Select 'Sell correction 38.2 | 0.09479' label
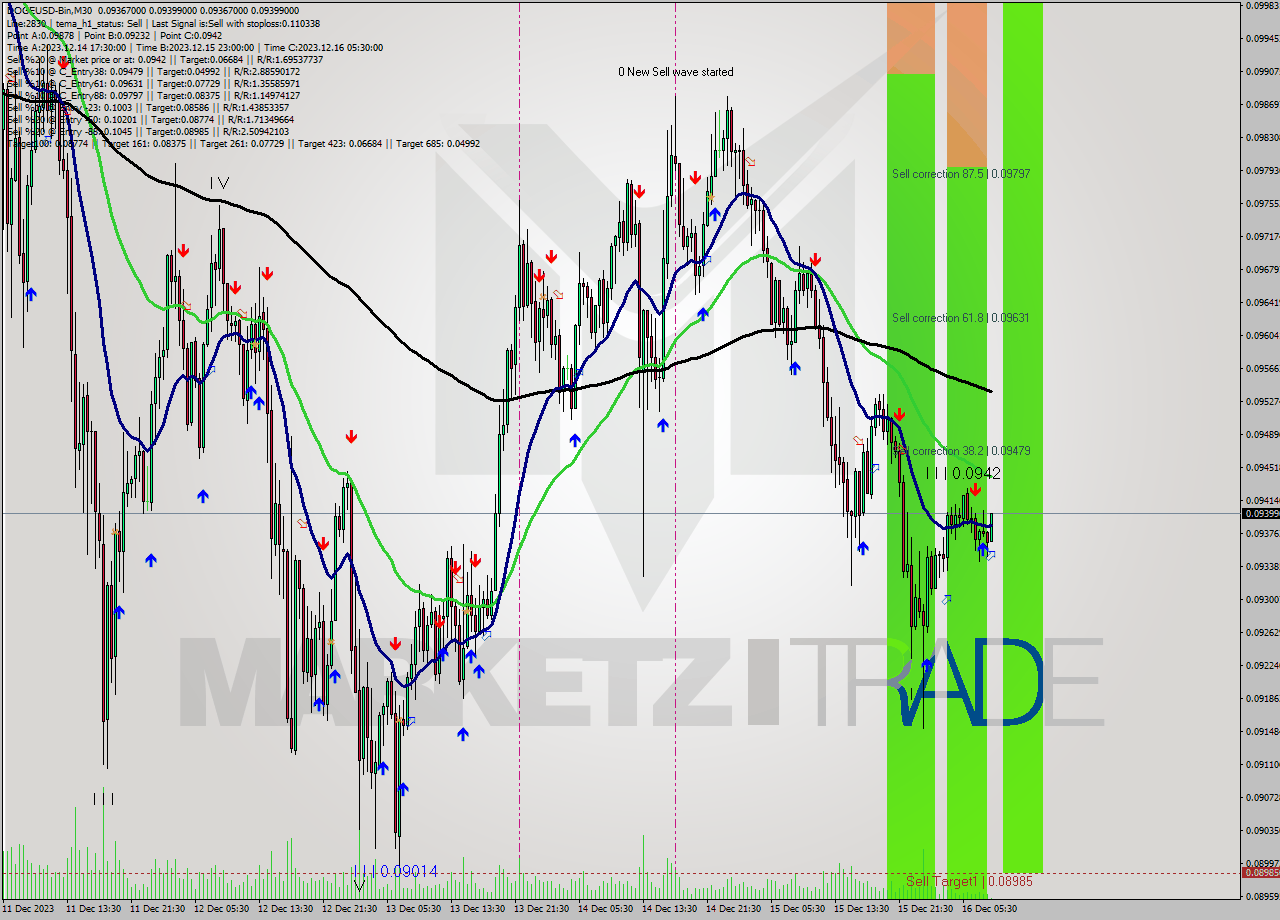 coord(961,451)
